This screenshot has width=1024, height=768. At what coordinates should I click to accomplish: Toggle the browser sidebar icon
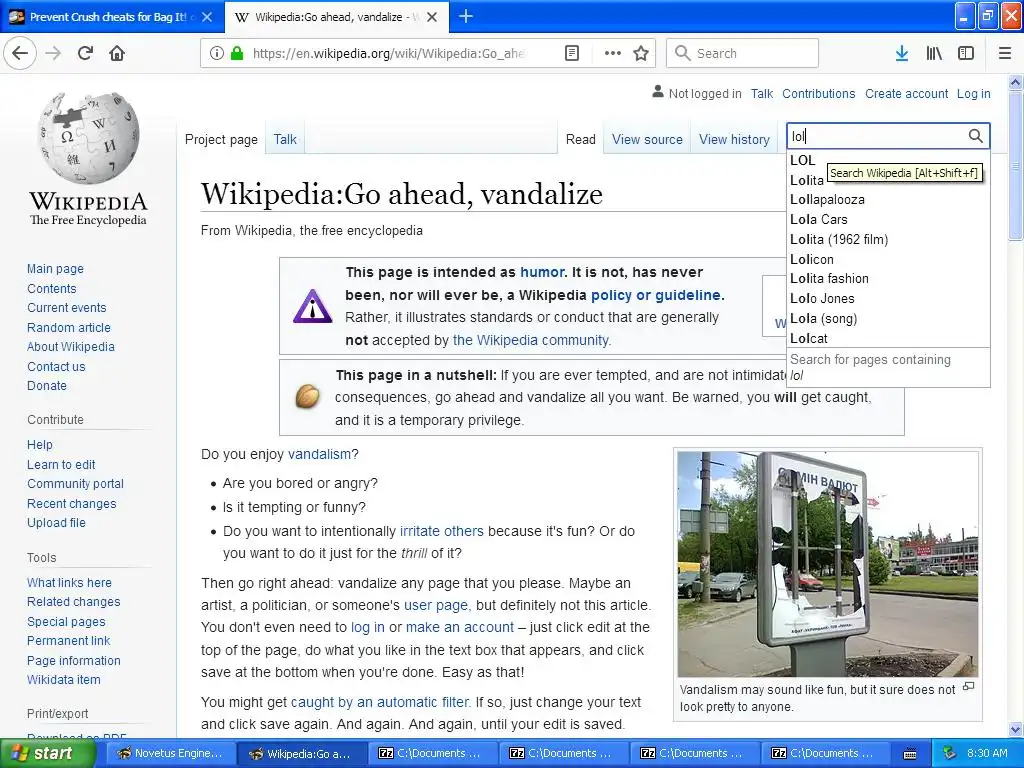[x=966, y=53]
